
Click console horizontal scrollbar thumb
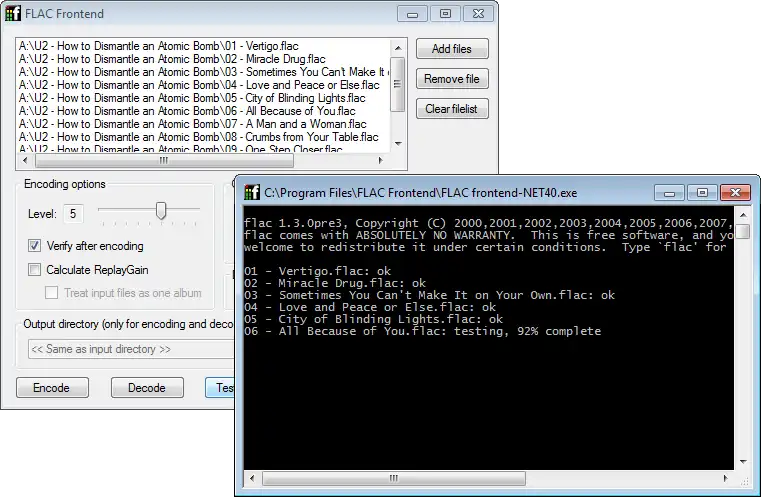point(394,479)
